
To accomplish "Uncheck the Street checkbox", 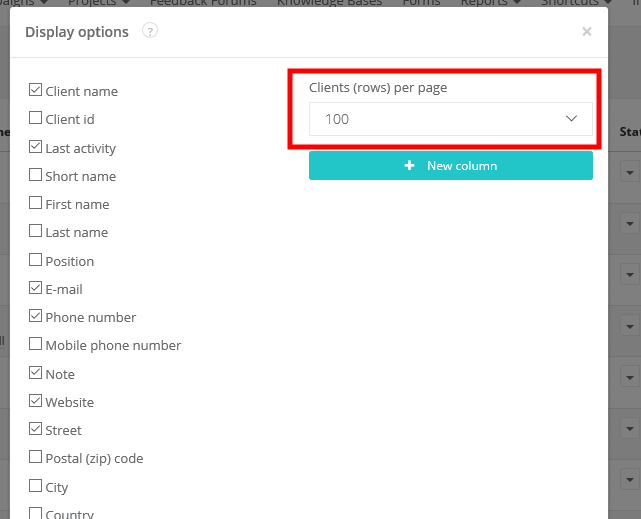I will click(x=36, y=430).
